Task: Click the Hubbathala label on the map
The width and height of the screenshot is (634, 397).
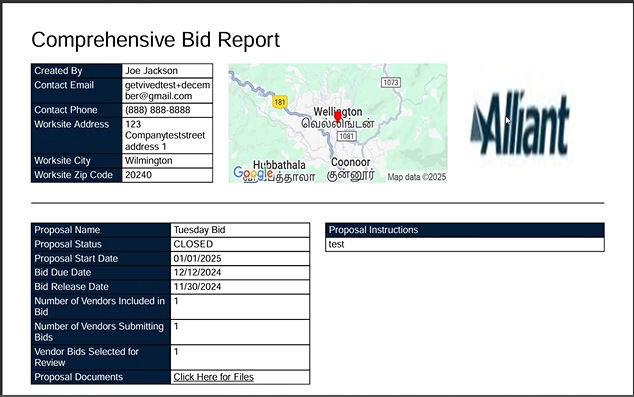Action: coord(279,165)
